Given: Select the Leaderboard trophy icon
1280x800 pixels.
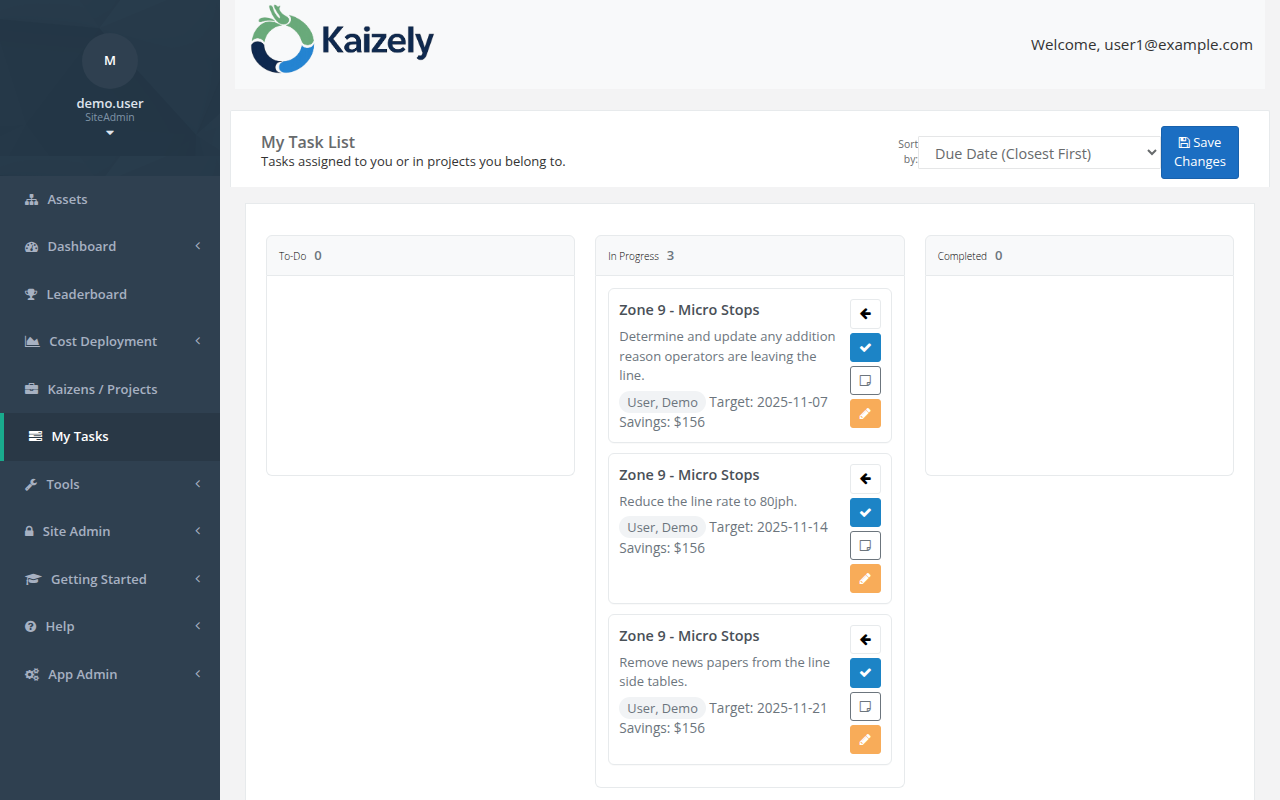Looking at the screenshot, I should click(33, 294).
